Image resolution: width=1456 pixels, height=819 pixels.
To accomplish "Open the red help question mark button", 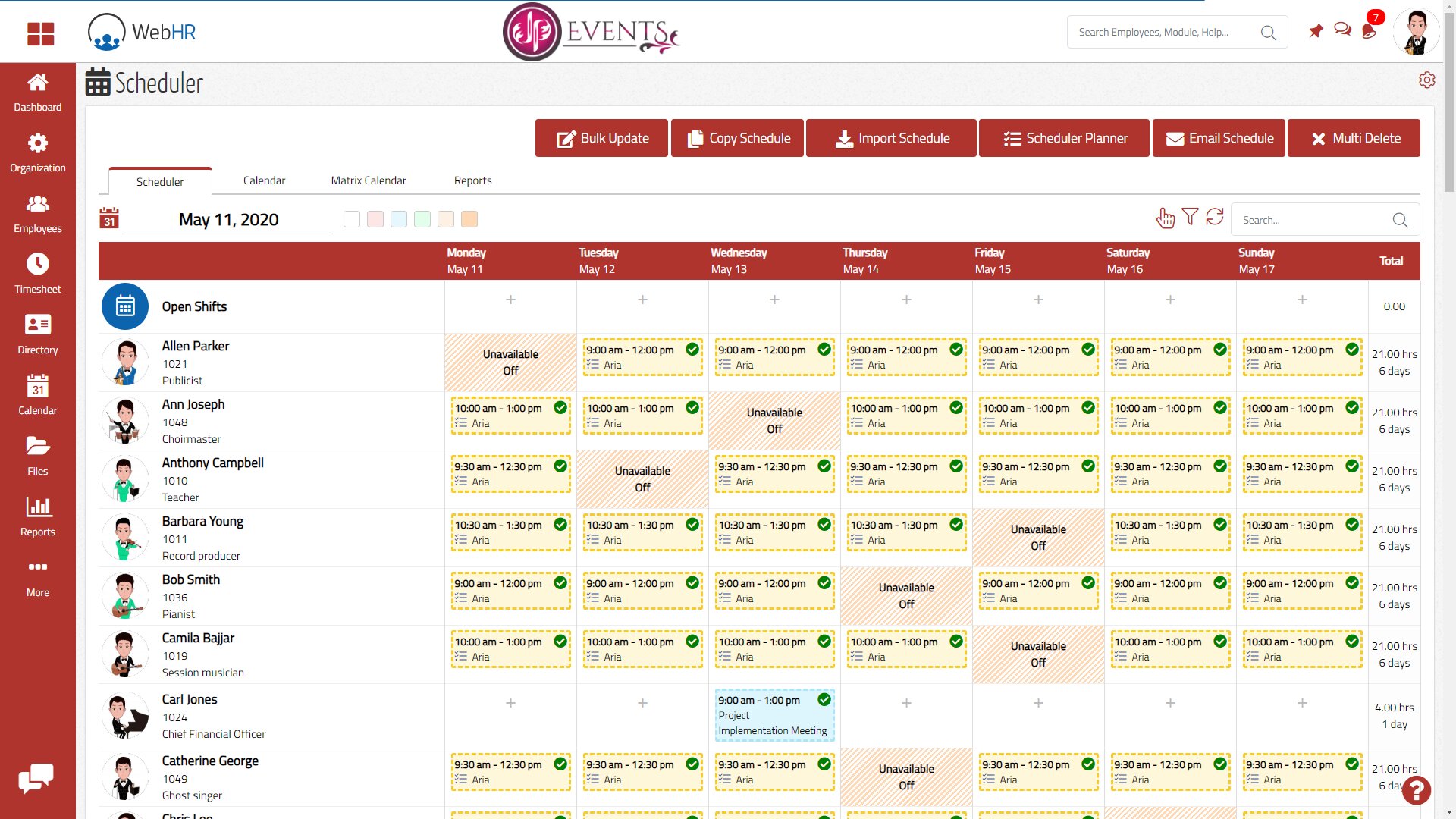I will click(x=1416, y=790).
